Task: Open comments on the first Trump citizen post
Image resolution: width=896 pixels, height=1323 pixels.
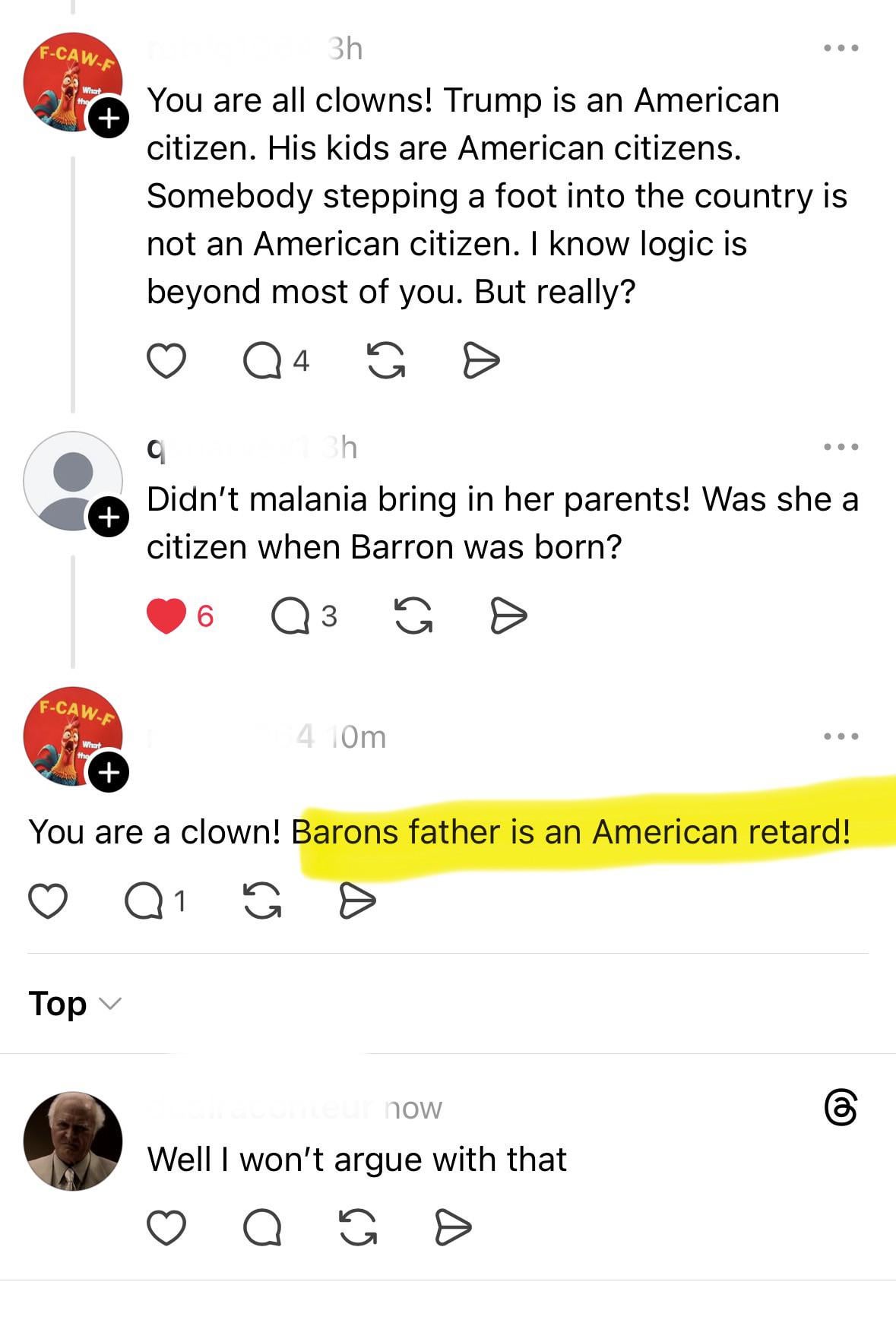Action: 261,361
